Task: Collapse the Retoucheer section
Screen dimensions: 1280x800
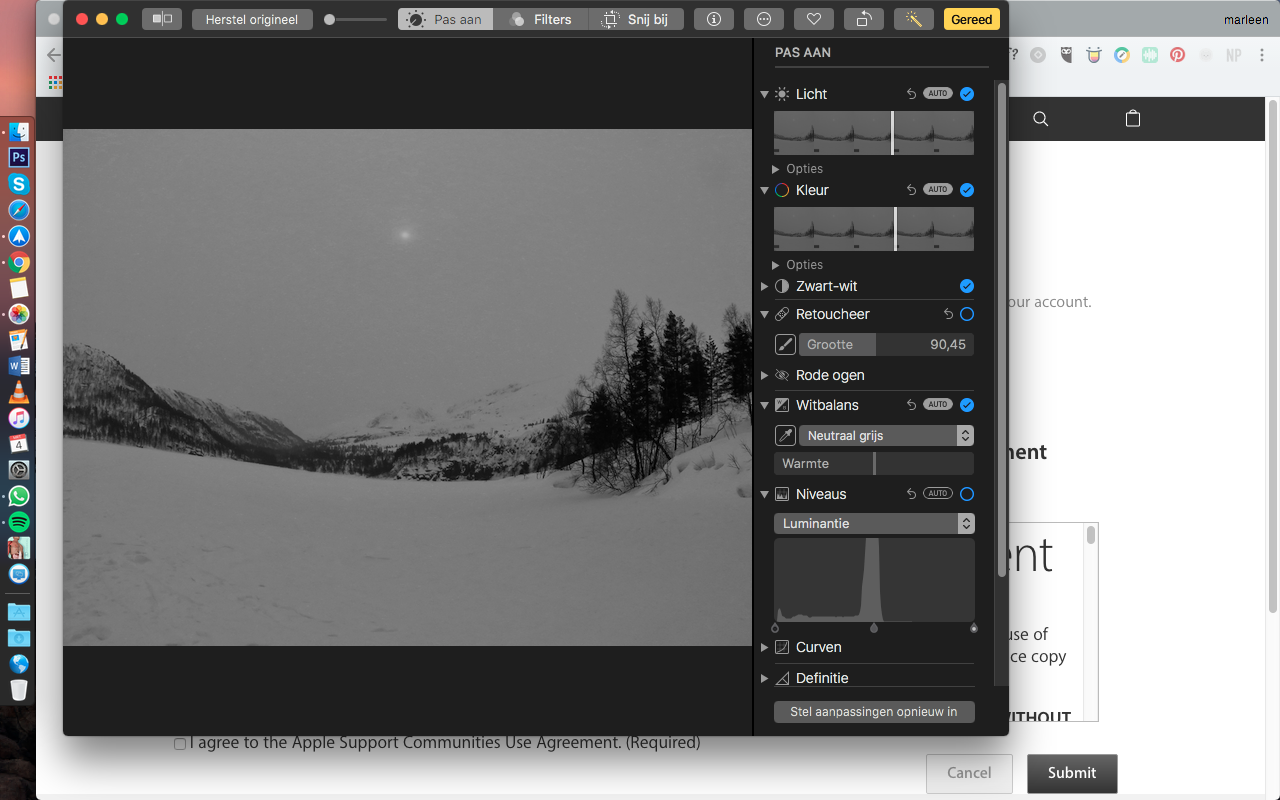Action: (765, 314)
